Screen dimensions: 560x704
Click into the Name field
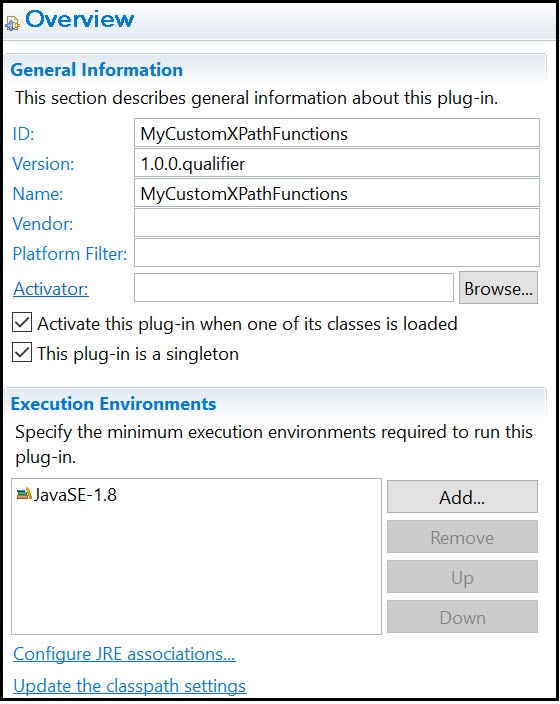pos(337,193)
